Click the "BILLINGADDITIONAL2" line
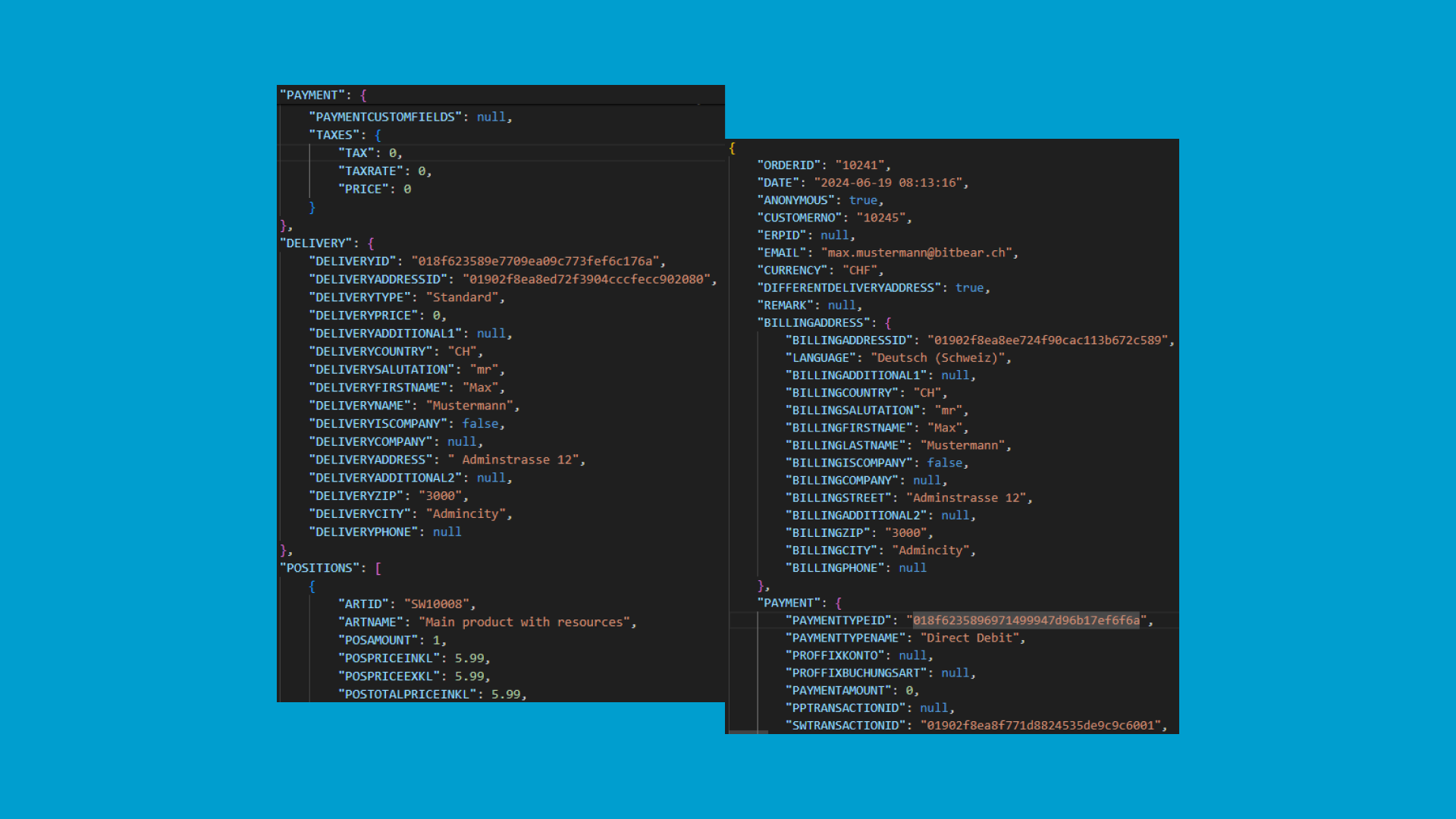Screen dimensions: 1456x819 pos(880,516)
